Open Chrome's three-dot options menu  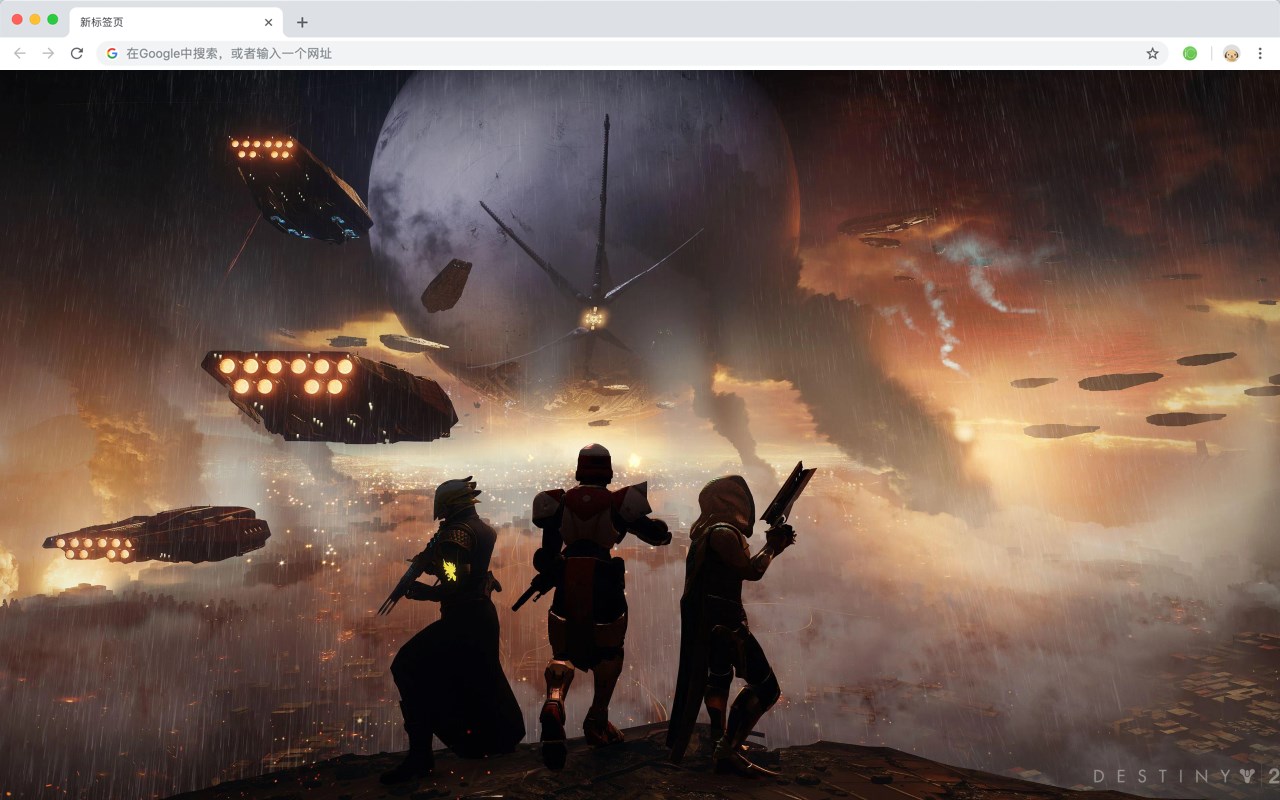point(1260,53)
